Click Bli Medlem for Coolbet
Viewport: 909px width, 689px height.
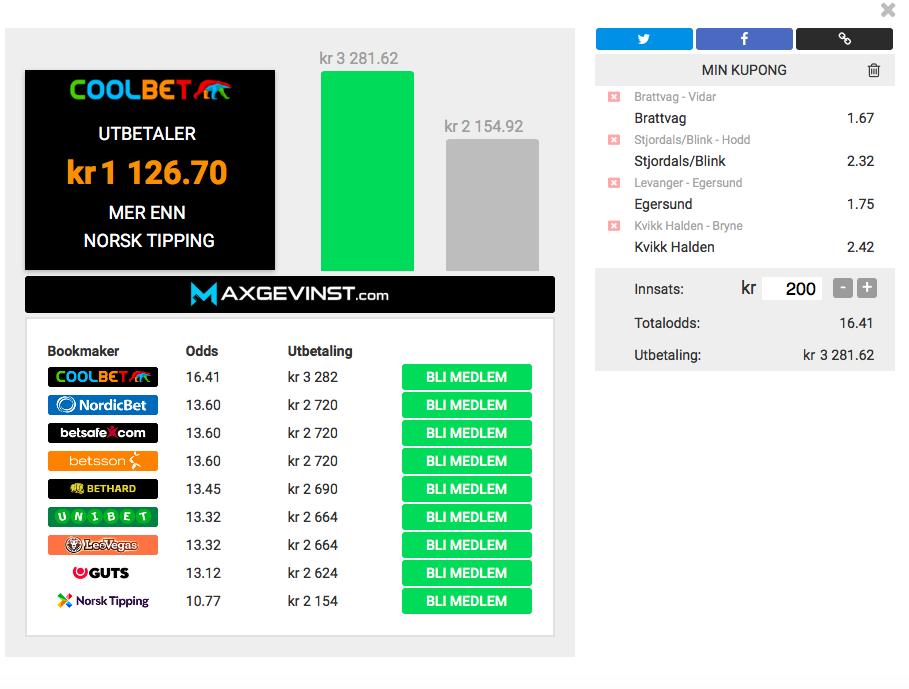coord(467,377)
